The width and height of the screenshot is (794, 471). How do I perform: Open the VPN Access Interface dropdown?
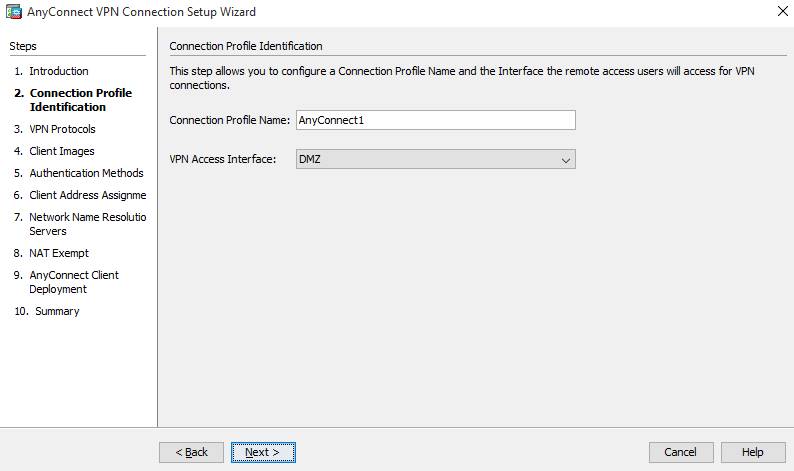pos(435,159)
